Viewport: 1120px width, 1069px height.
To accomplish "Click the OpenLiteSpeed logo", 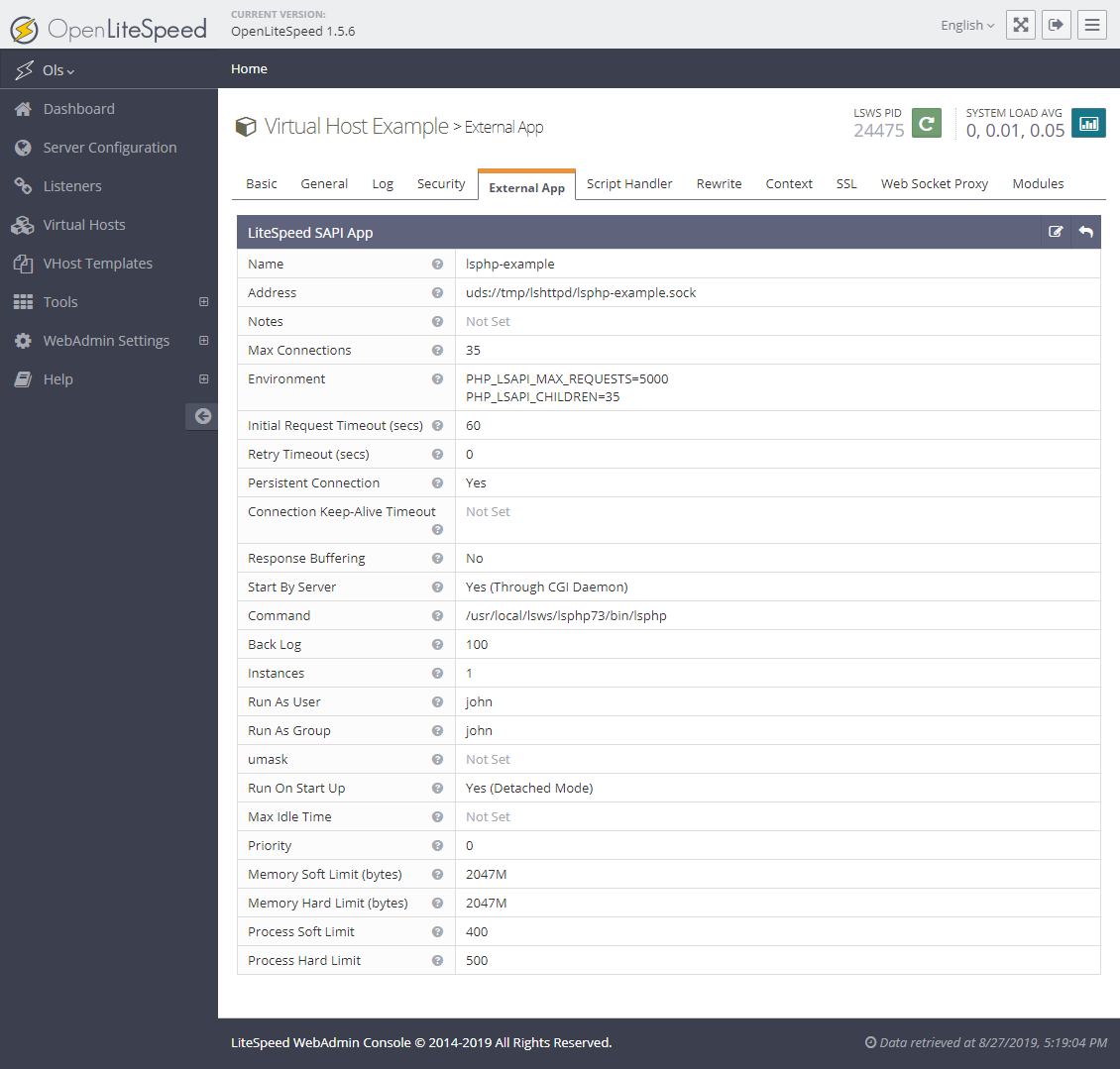I will click(x=109, y=29).
